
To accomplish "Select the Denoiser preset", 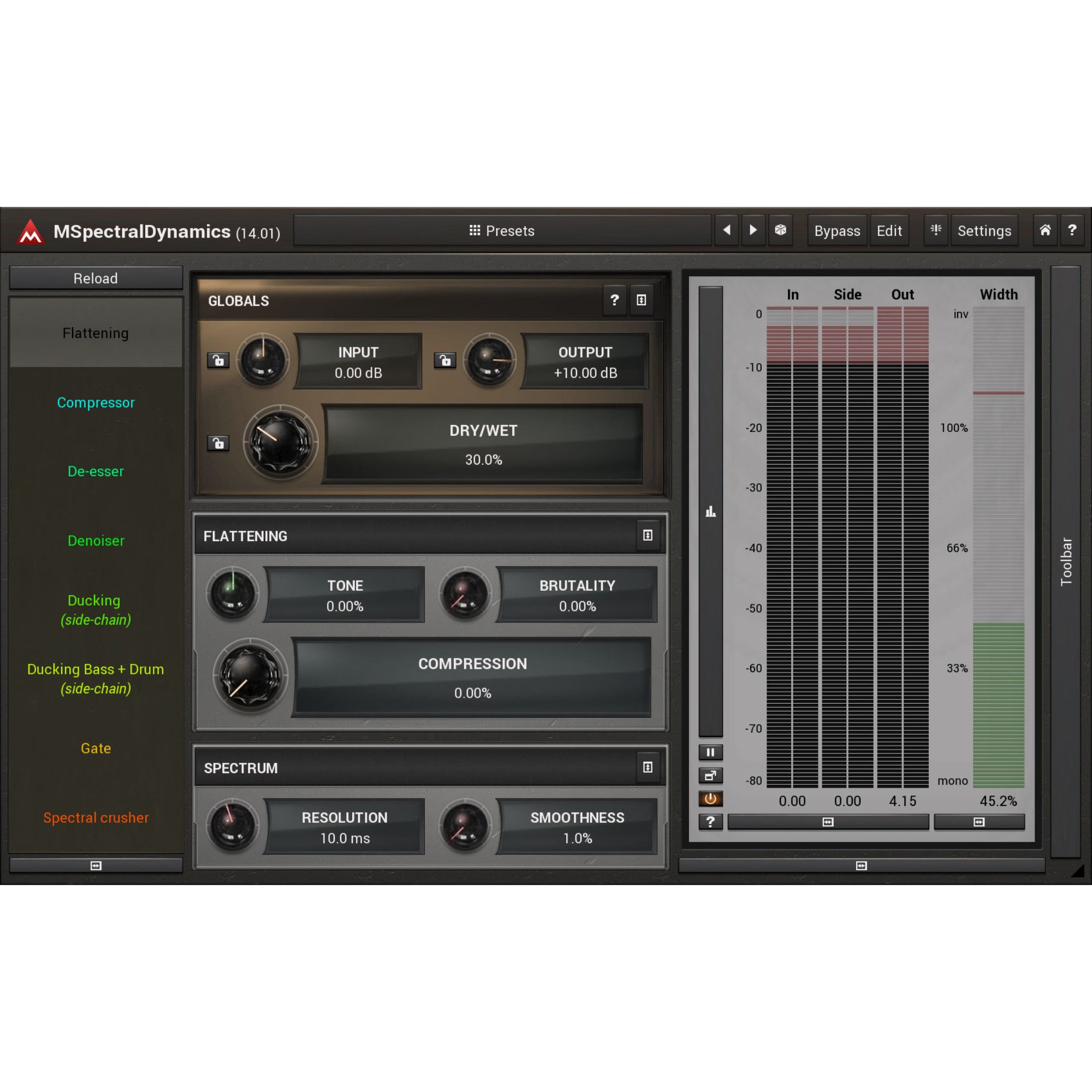I will pos(96,541).
